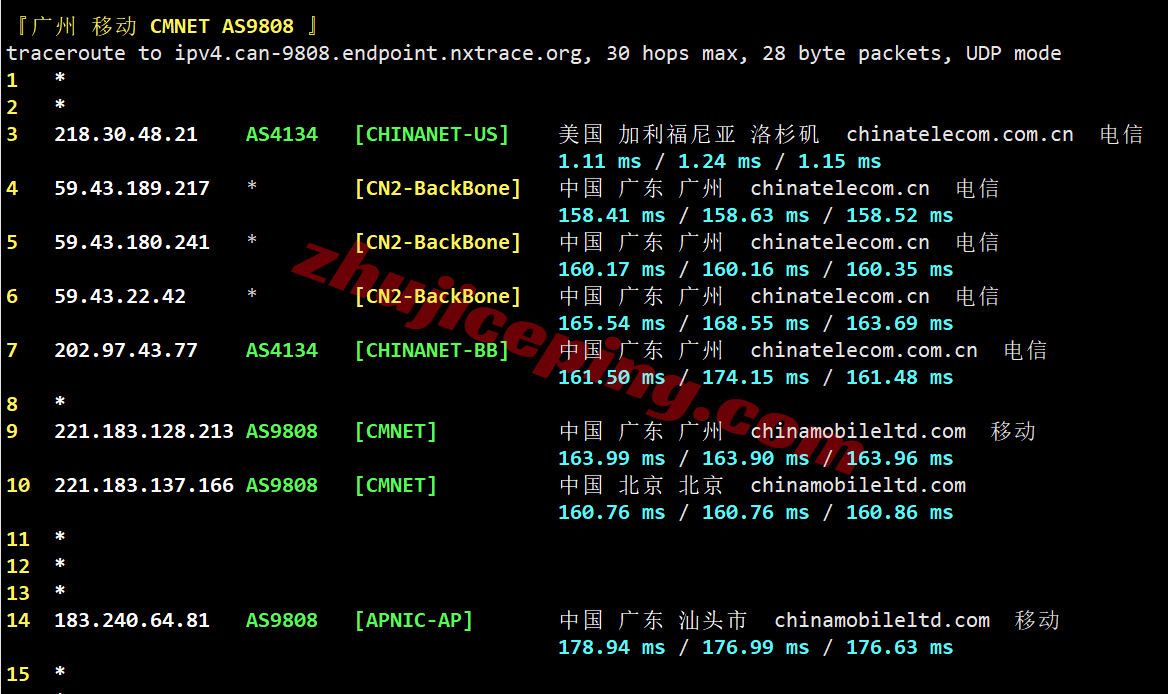Click latency value 1.11 ms

(x=600, y=162)
